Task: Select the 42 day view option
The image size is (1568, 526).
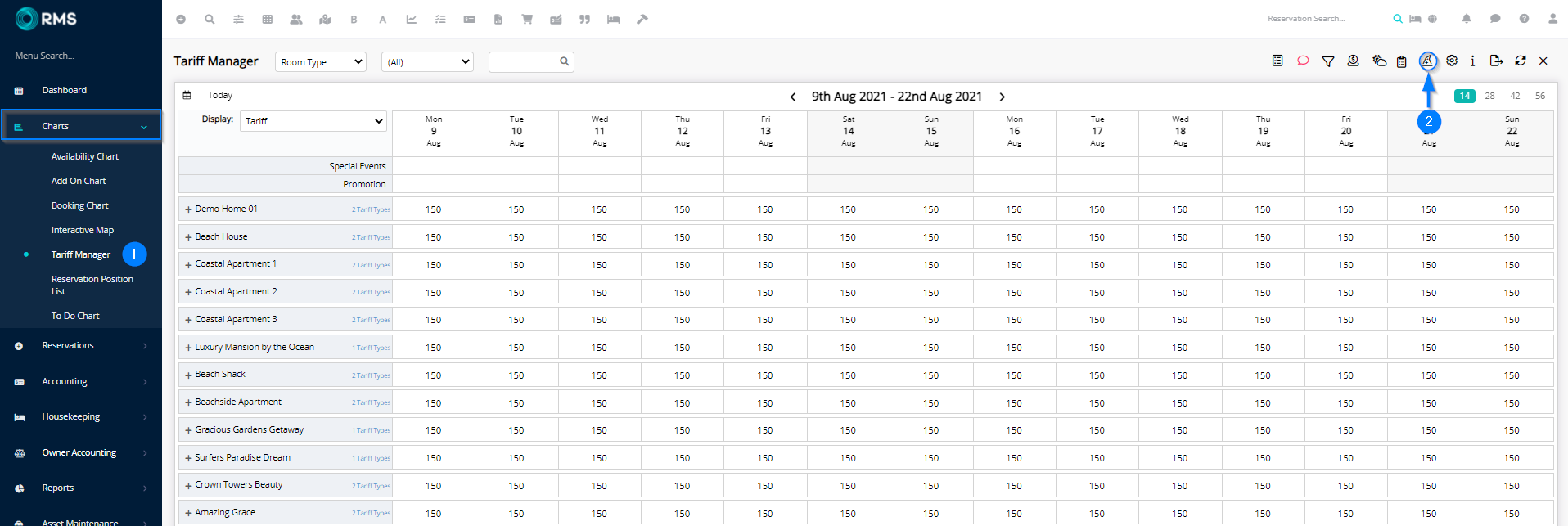Action: [x=1515, y=96]
